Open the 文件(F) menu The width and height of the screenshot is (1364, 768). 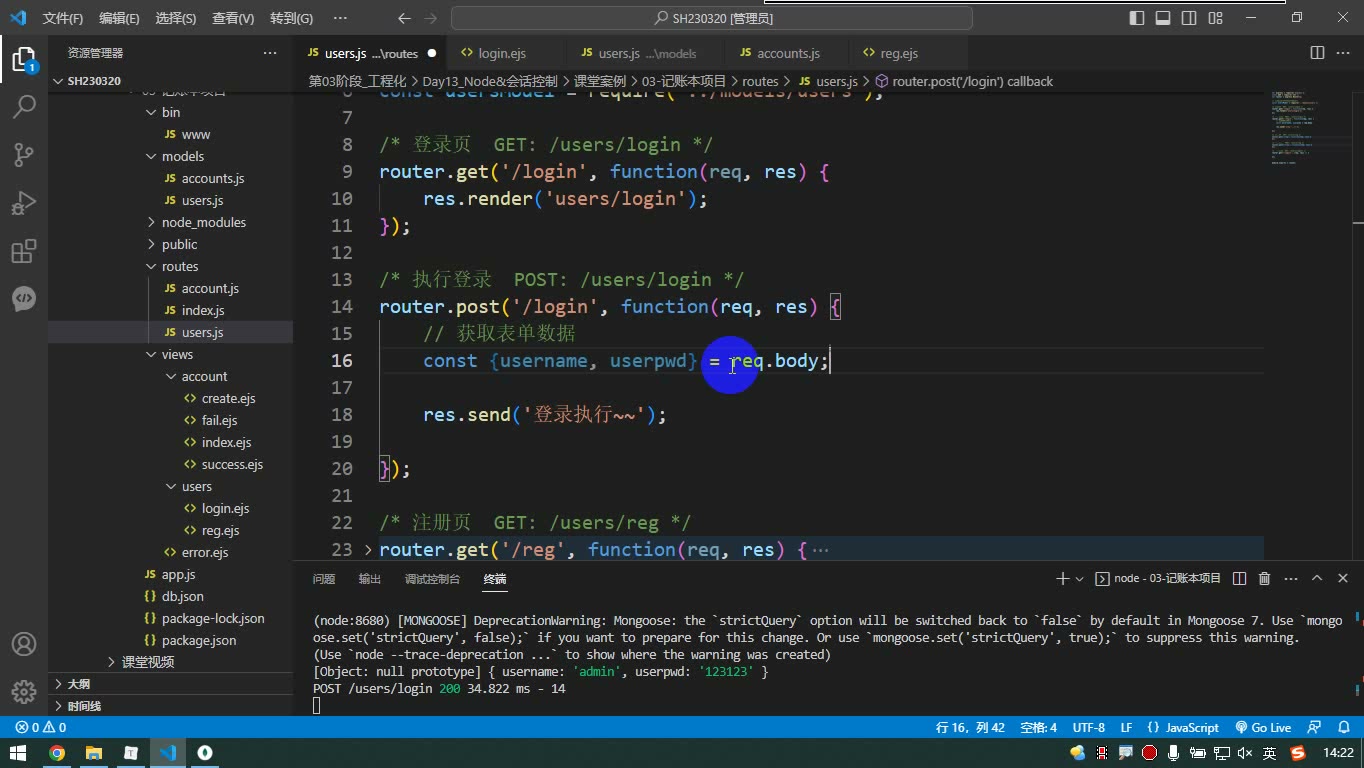(63, 18)
